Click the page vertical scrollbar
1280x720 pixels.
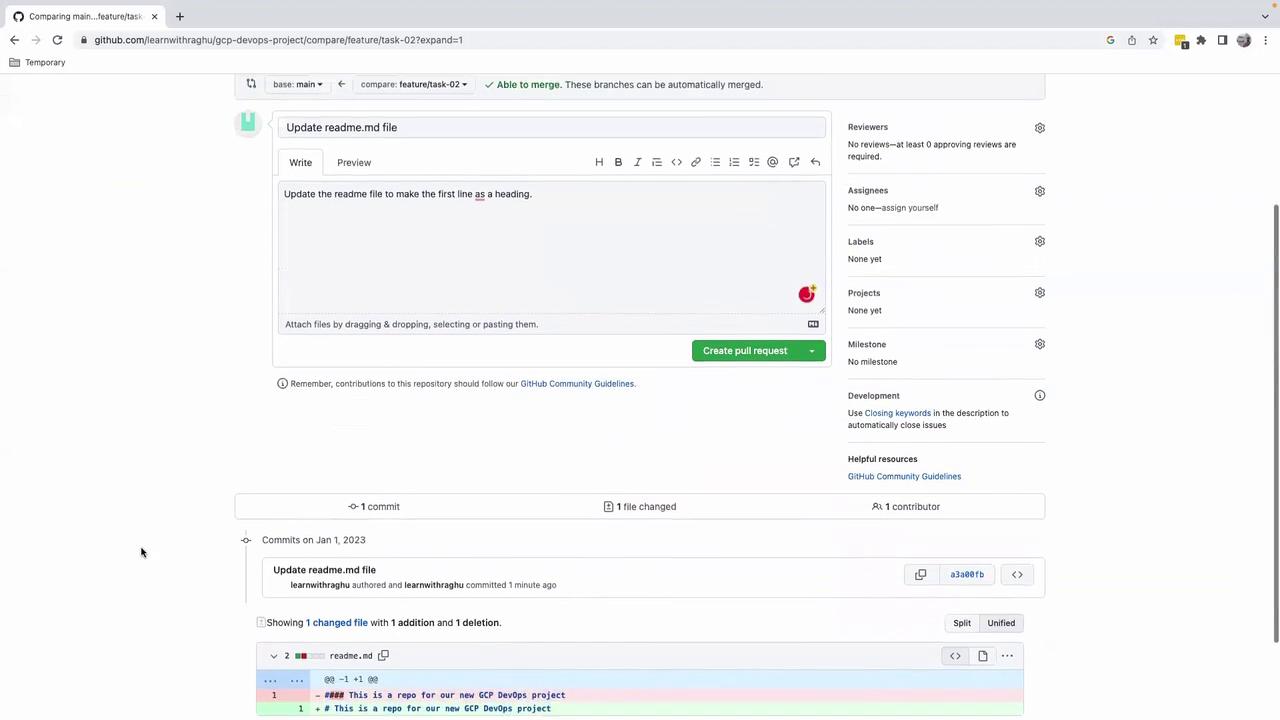point(1276,424)
